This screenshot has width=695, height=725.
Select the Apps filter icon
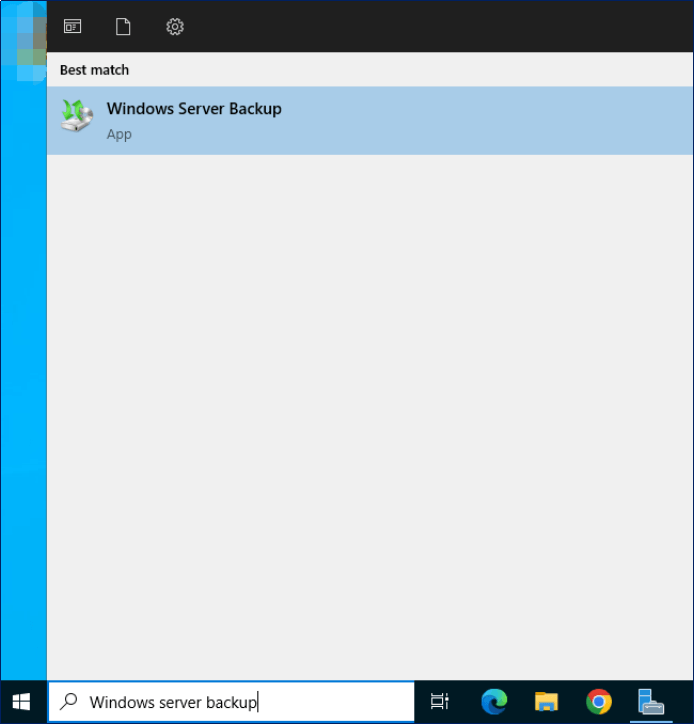coord(73,26)
